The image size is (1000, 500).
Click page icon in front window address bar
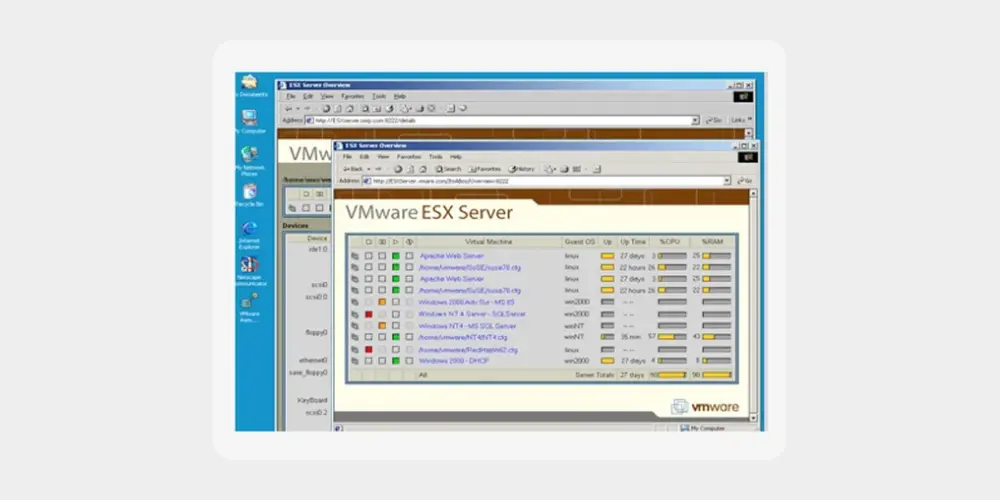tap(367, 181)
